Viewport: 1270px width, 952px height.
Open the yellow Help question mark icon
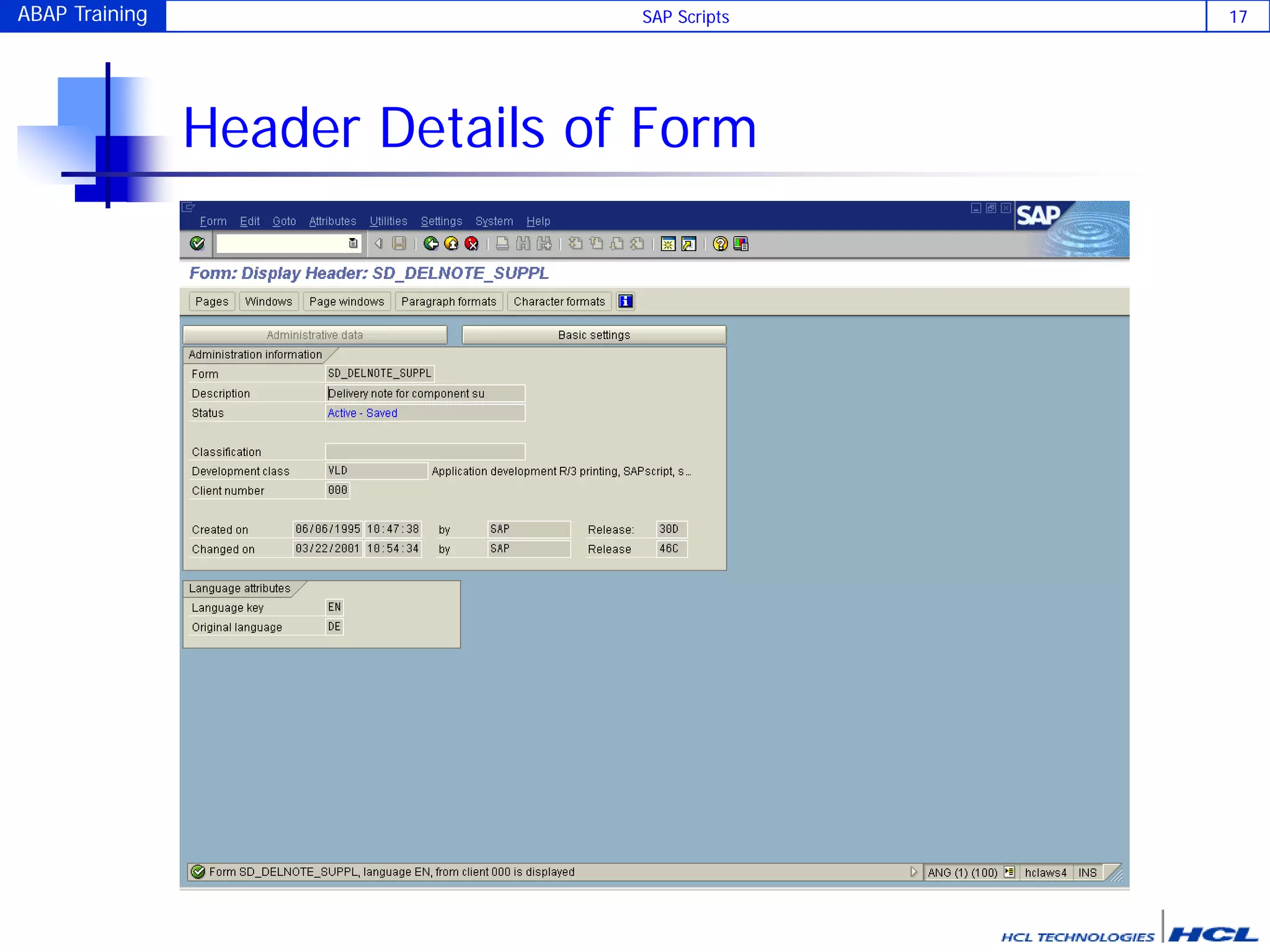tap(720, 244)
